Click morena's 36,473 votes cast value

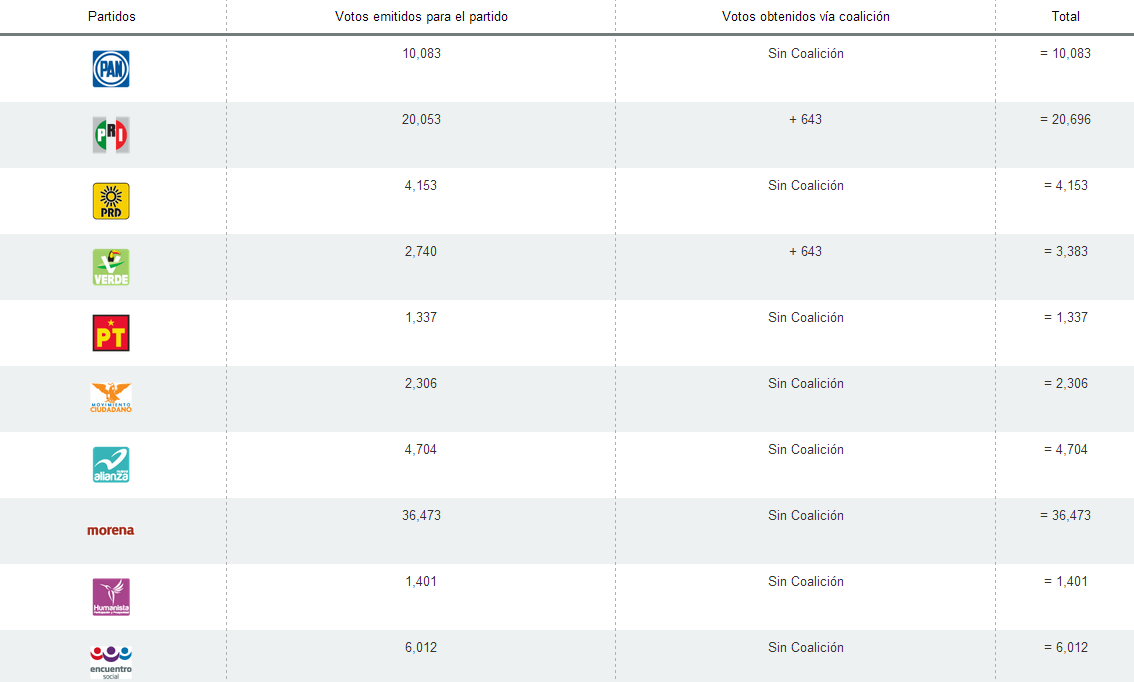point(421,516)
